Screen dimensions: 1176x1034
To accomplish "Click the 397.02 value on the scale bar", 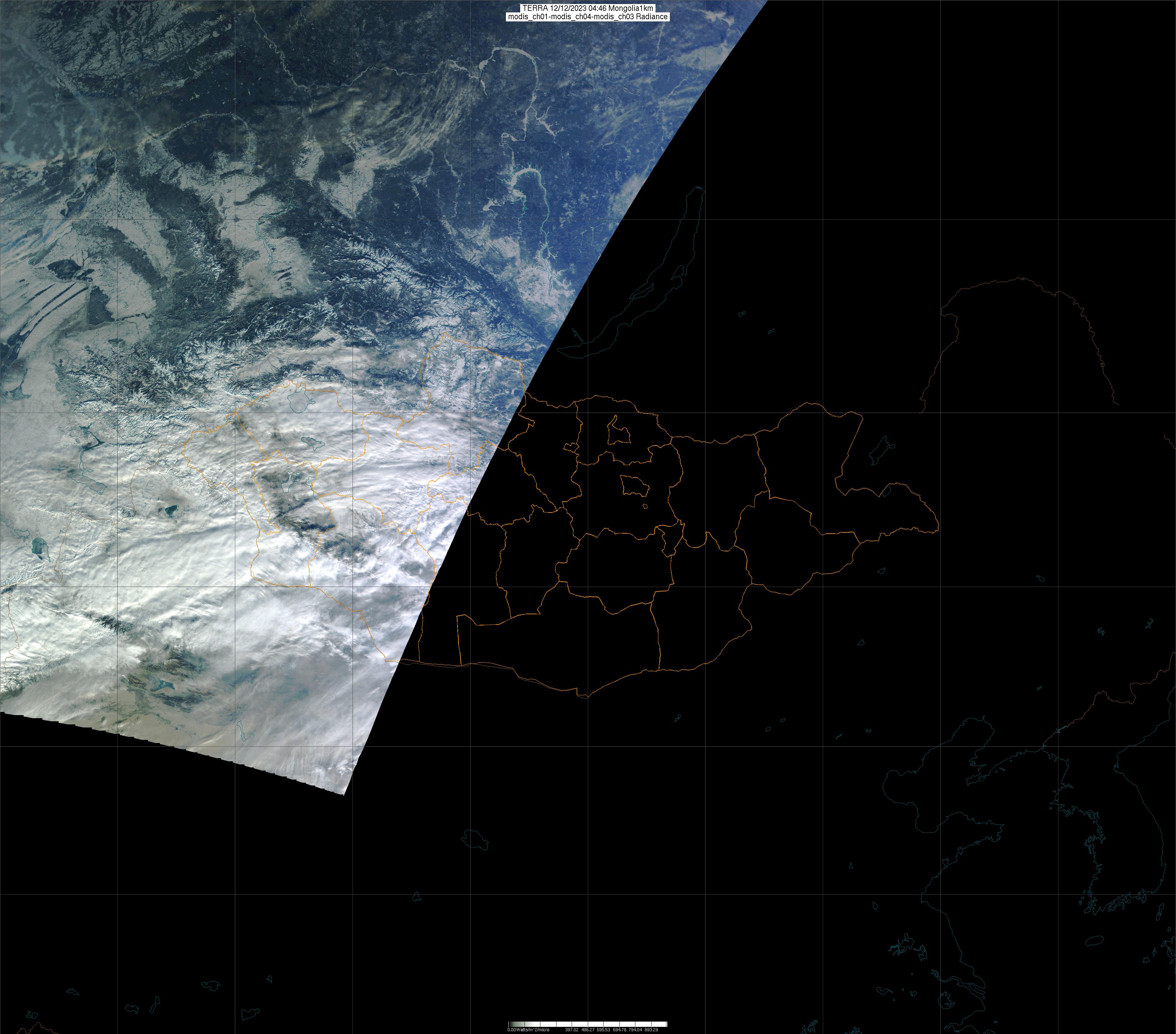I will pos(572,1029).
